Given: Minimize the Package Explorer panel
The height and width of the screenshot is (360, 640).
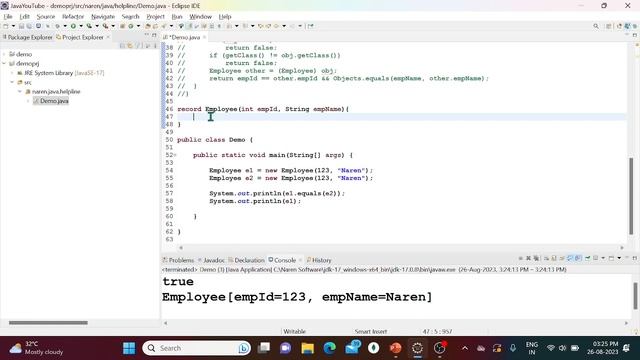Looking at the screenshot, I should [146, 35].
